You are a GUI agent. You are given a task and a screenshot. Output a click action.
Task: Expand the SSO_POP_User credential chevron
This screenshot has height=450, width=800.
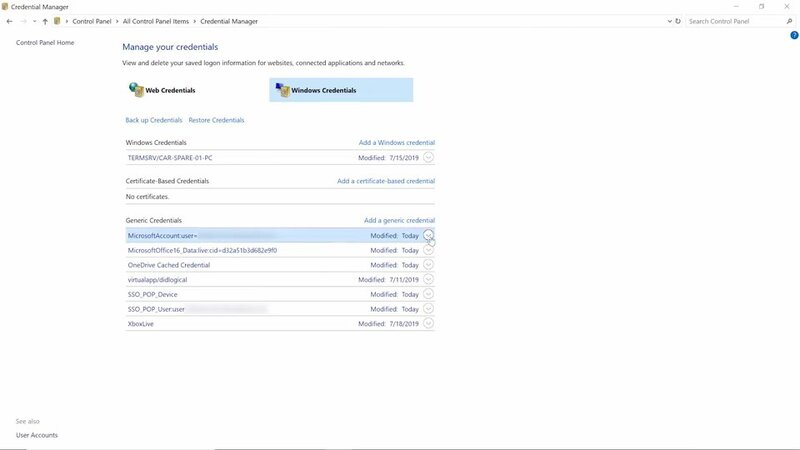(x=429, y=309)
